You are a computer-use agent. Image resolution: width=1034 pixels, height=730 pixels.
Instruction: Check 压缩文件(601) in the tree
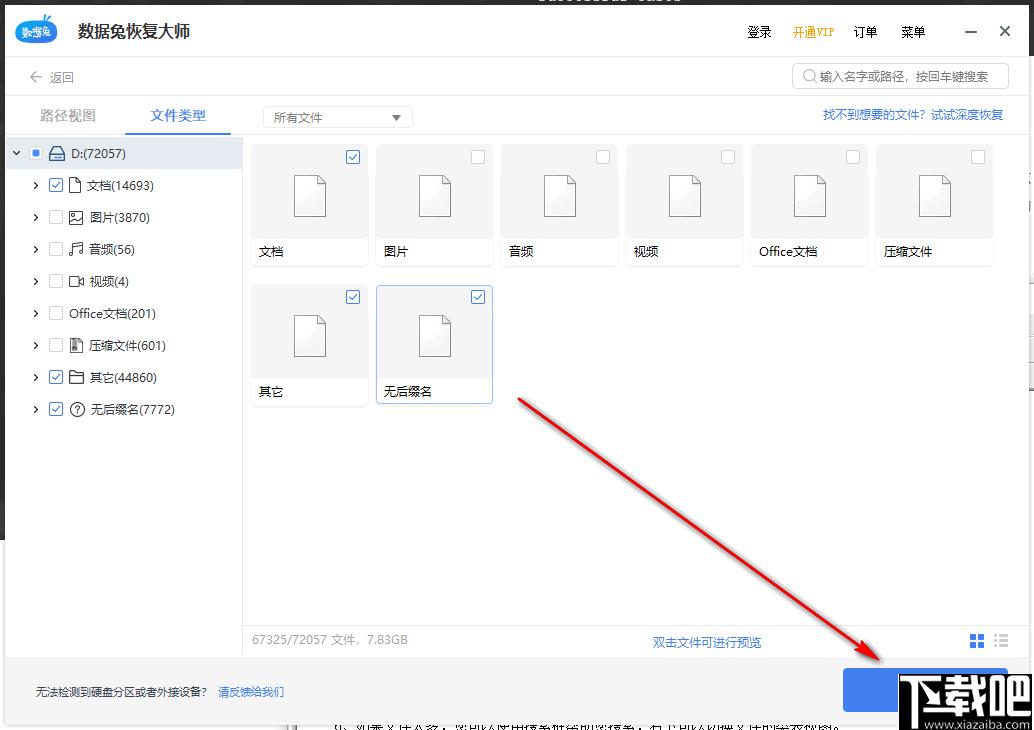pos(56,346)
